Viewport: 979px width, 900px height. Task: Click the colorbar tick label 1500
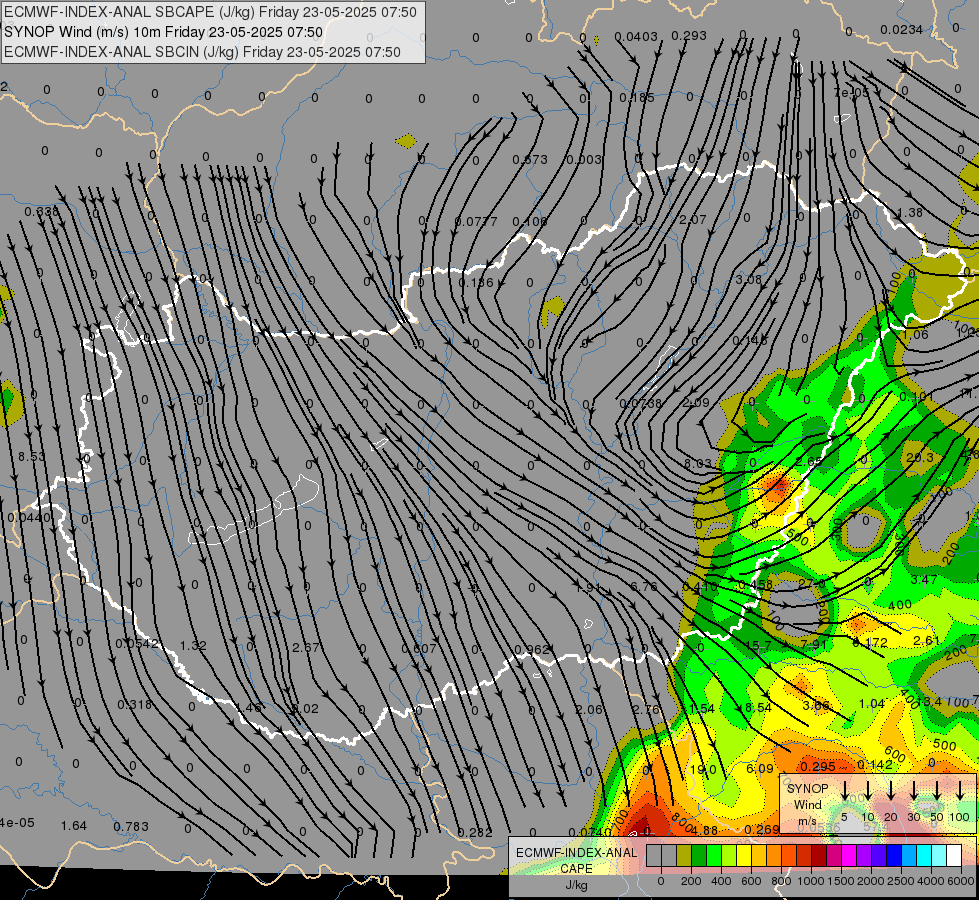click(841, 881)
